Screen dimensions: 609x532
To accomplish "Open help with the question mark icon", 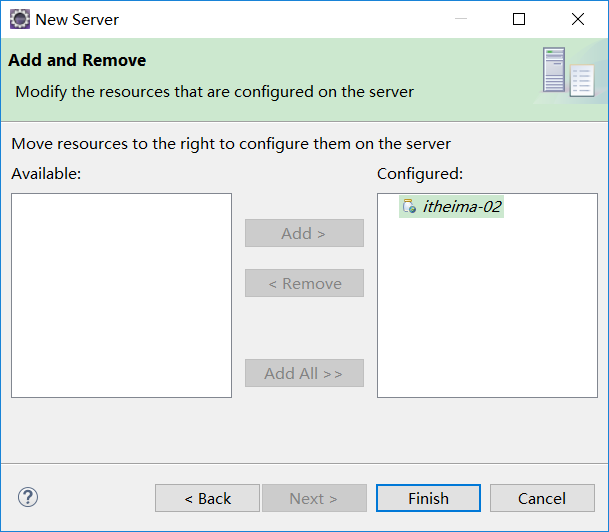I will [28, 497].
